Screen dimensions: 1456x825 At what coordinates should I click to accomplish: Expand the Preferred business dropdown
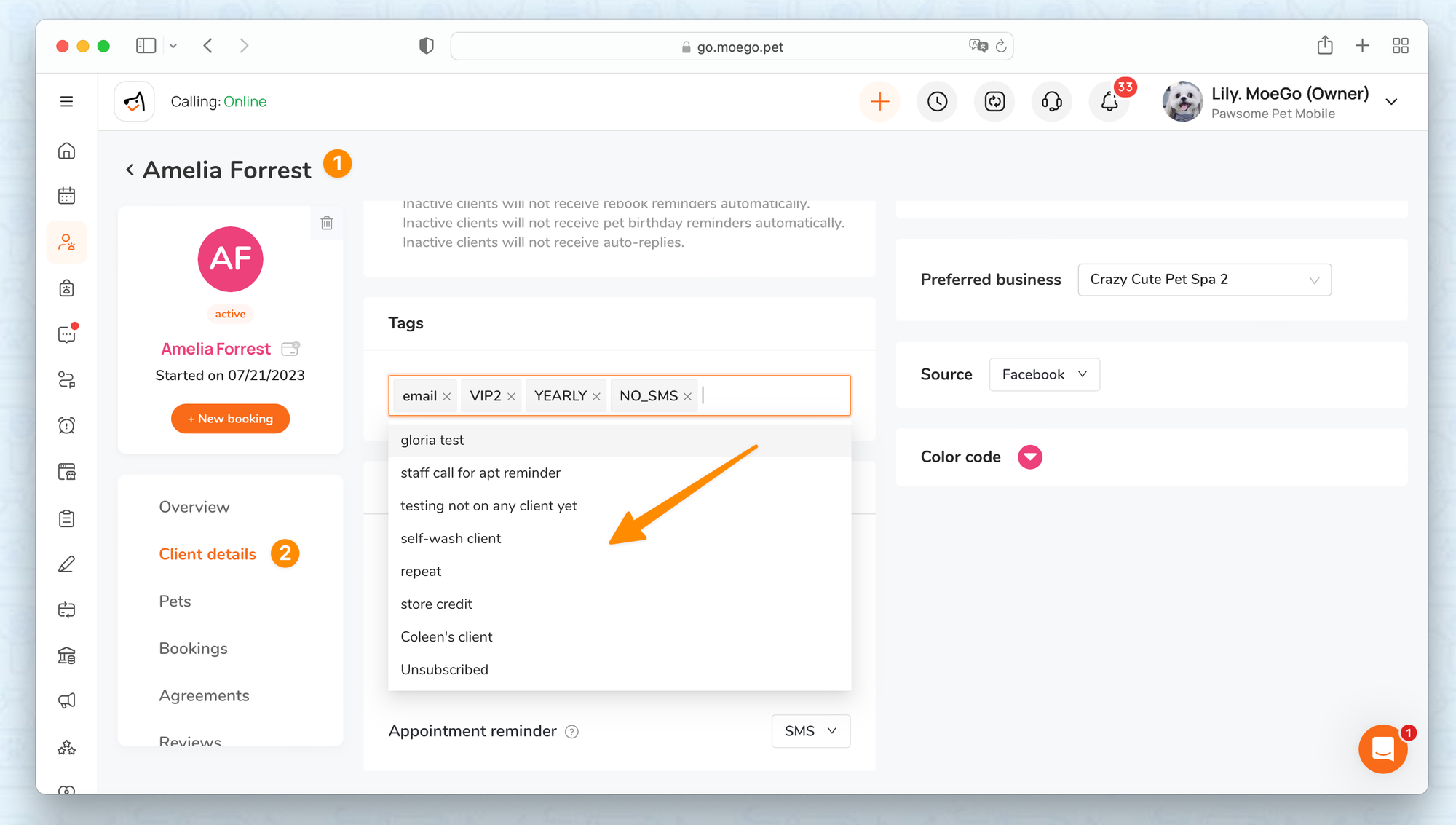(1204, 280)
